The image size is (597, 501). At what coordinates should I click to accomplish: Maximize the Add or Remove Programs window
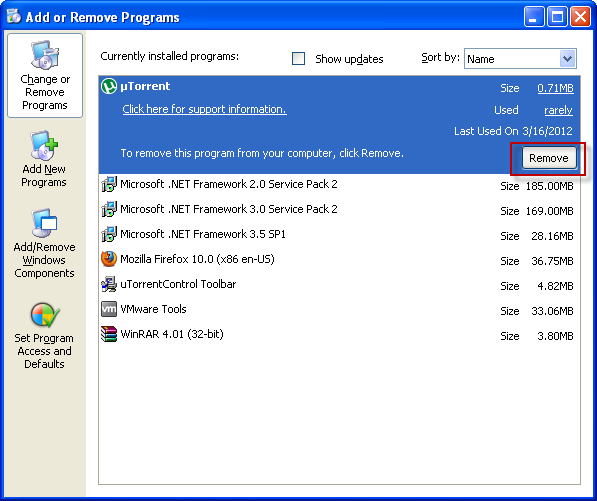tap(557, 17)
